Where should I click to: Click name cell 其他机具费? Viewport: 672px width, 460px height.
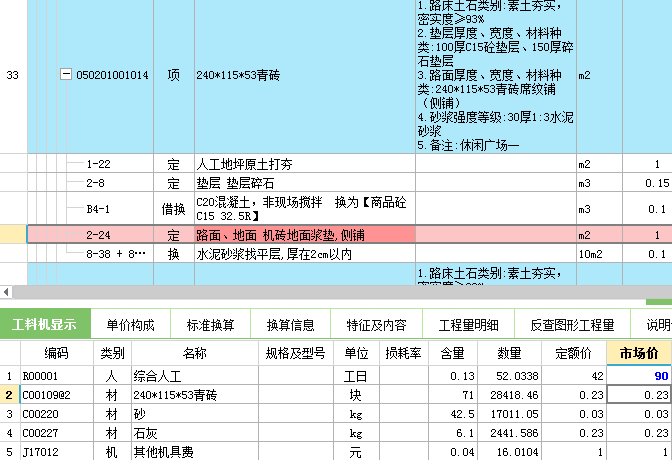[x=195, y=451]
